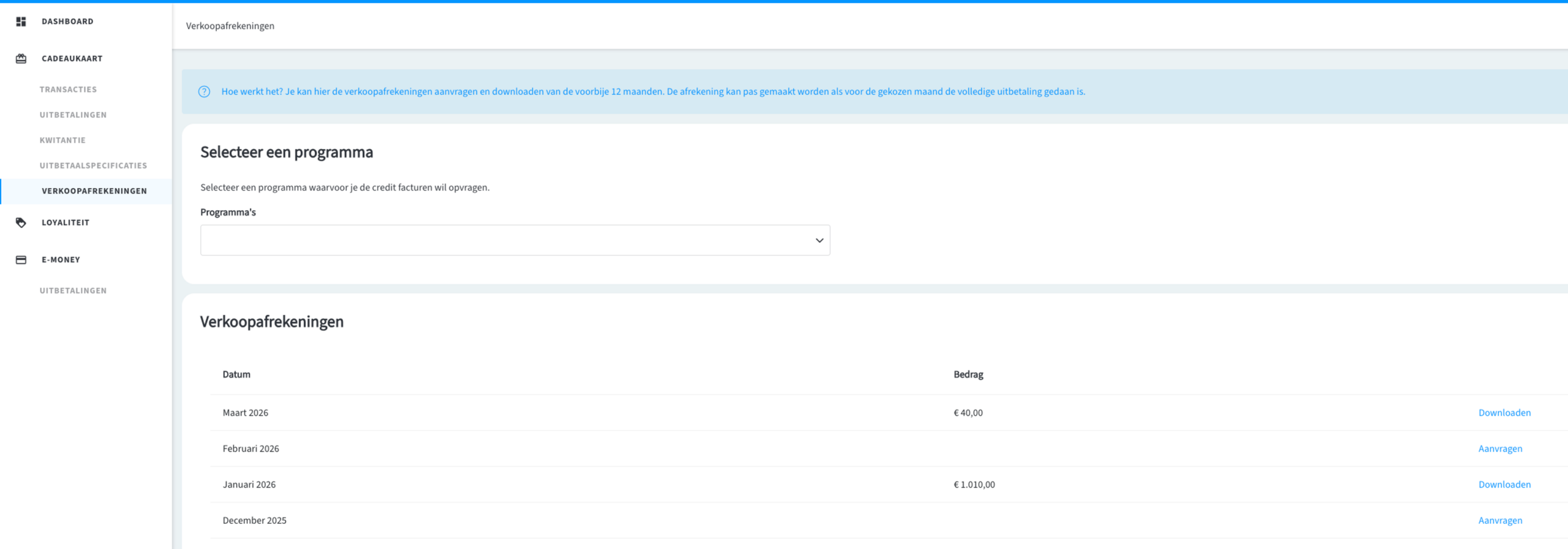Image resolution: width=1568 pixels, height=549 pixels.
Task: Click the Loyaliteit tag icon
Action: coord(21,222)
